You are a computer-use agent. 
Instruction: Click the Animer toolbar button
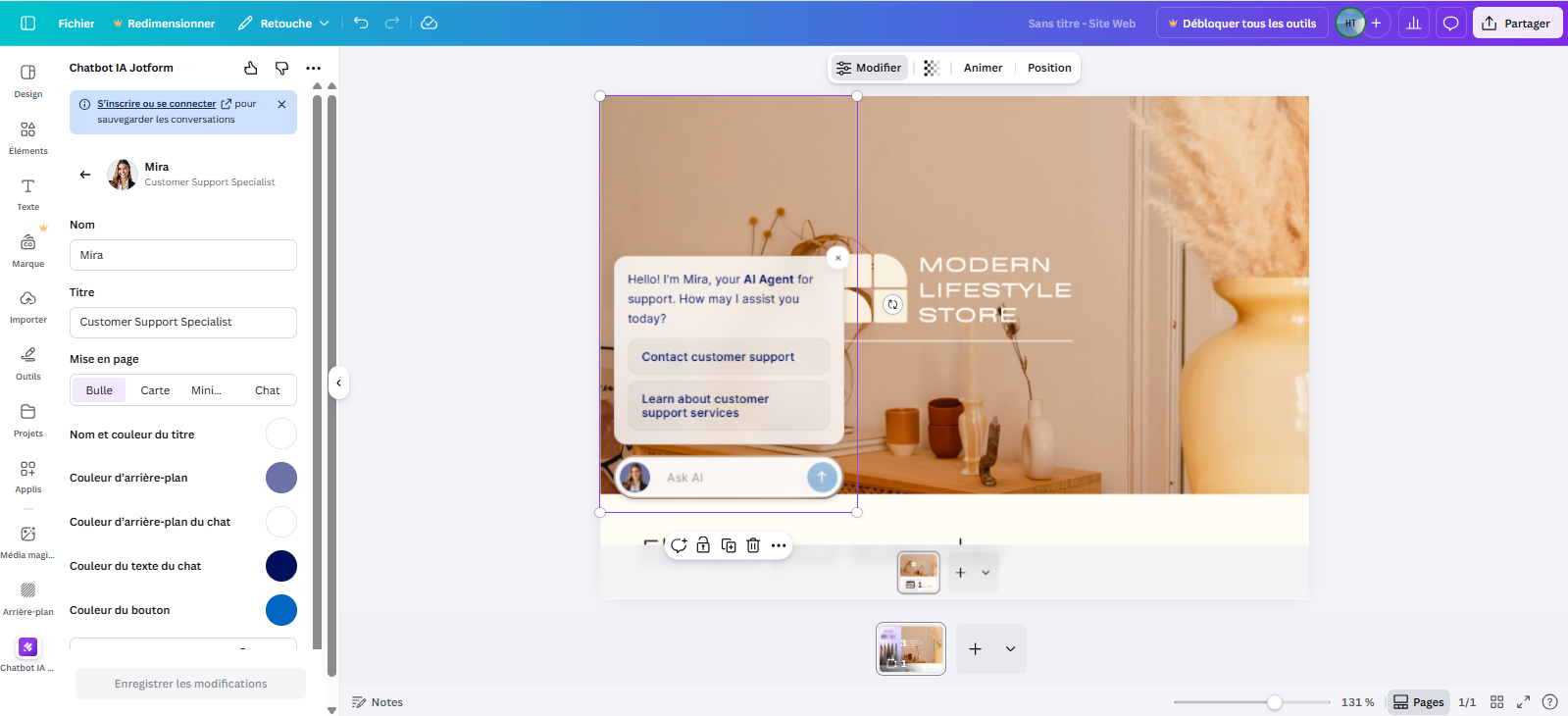point(983,68)
